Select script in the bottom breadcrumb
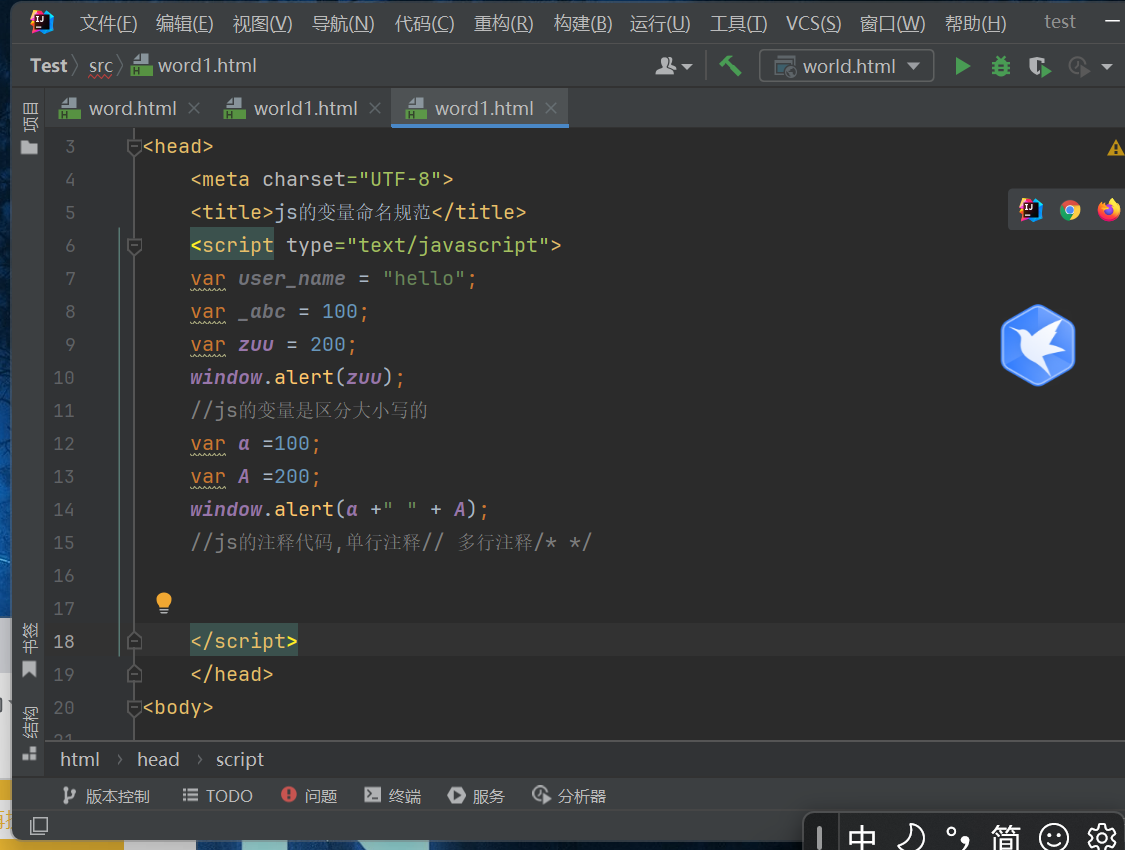This screenshot has width=1125, height=850. pyautogui.click(x=240, y=760)
